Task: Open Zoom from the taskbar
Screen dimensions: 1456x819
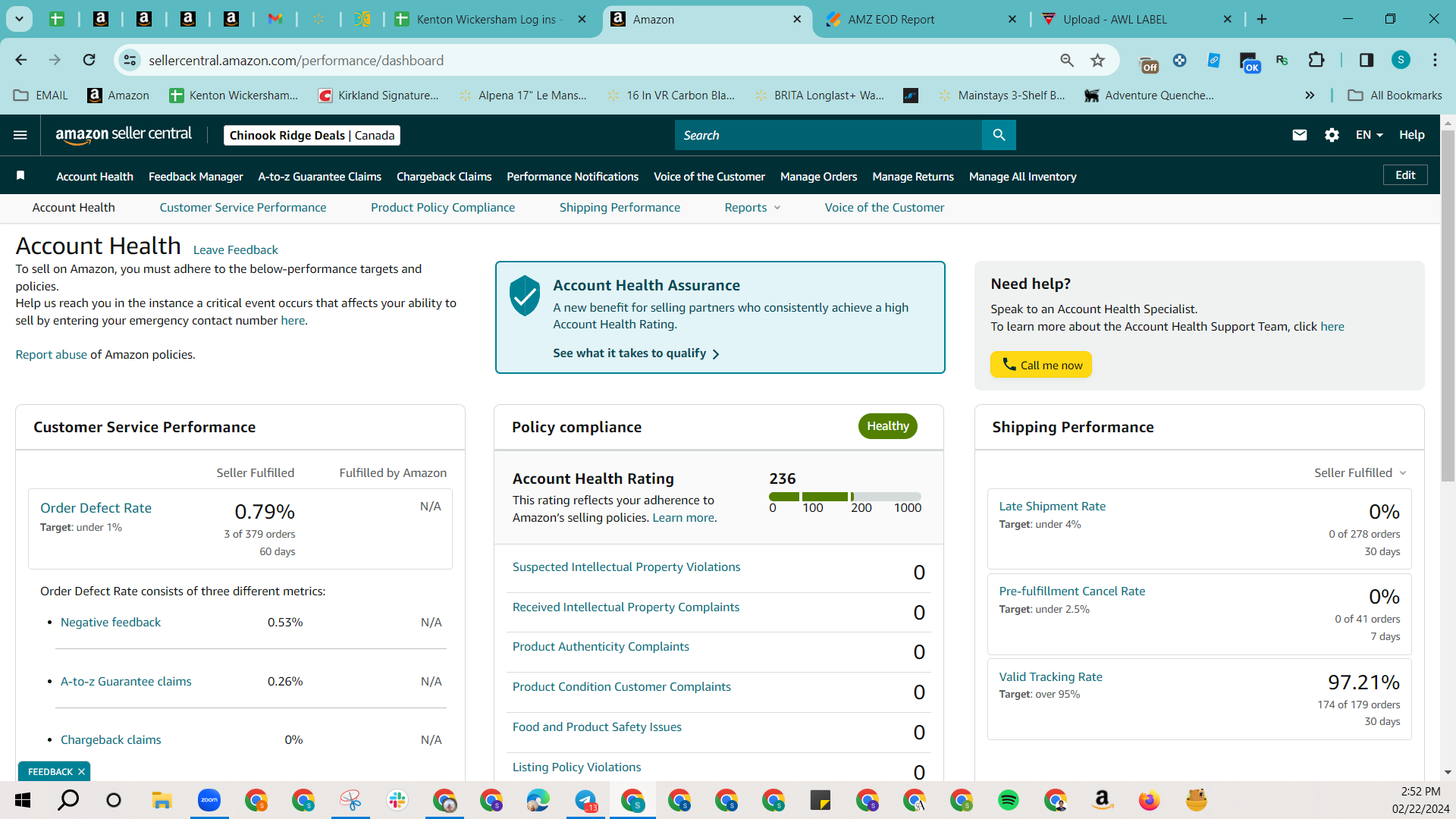Action: [x=209, y=800]
